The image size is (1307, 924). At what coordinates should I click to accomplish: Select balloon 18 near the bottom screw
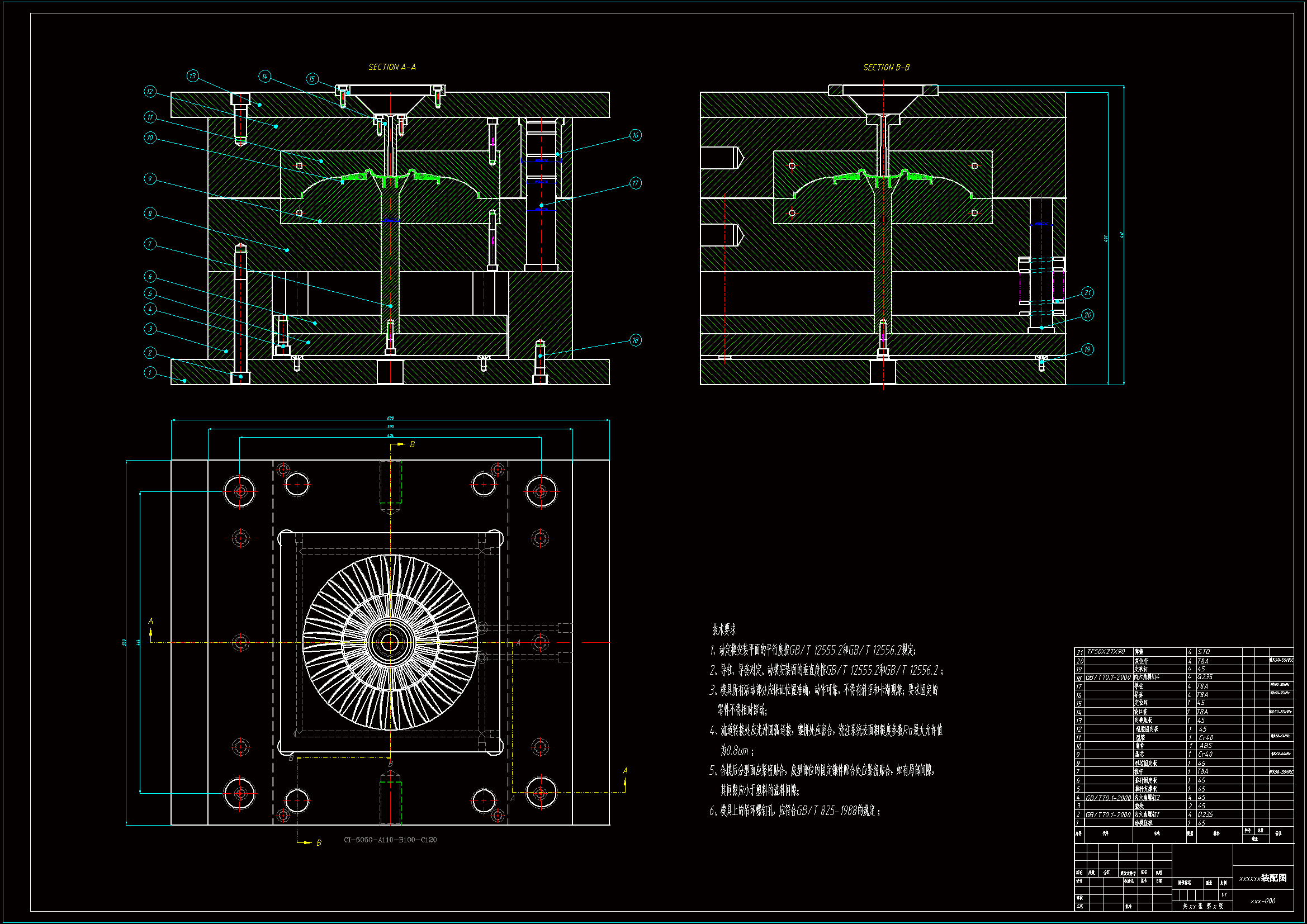click(x=635, y=340)
